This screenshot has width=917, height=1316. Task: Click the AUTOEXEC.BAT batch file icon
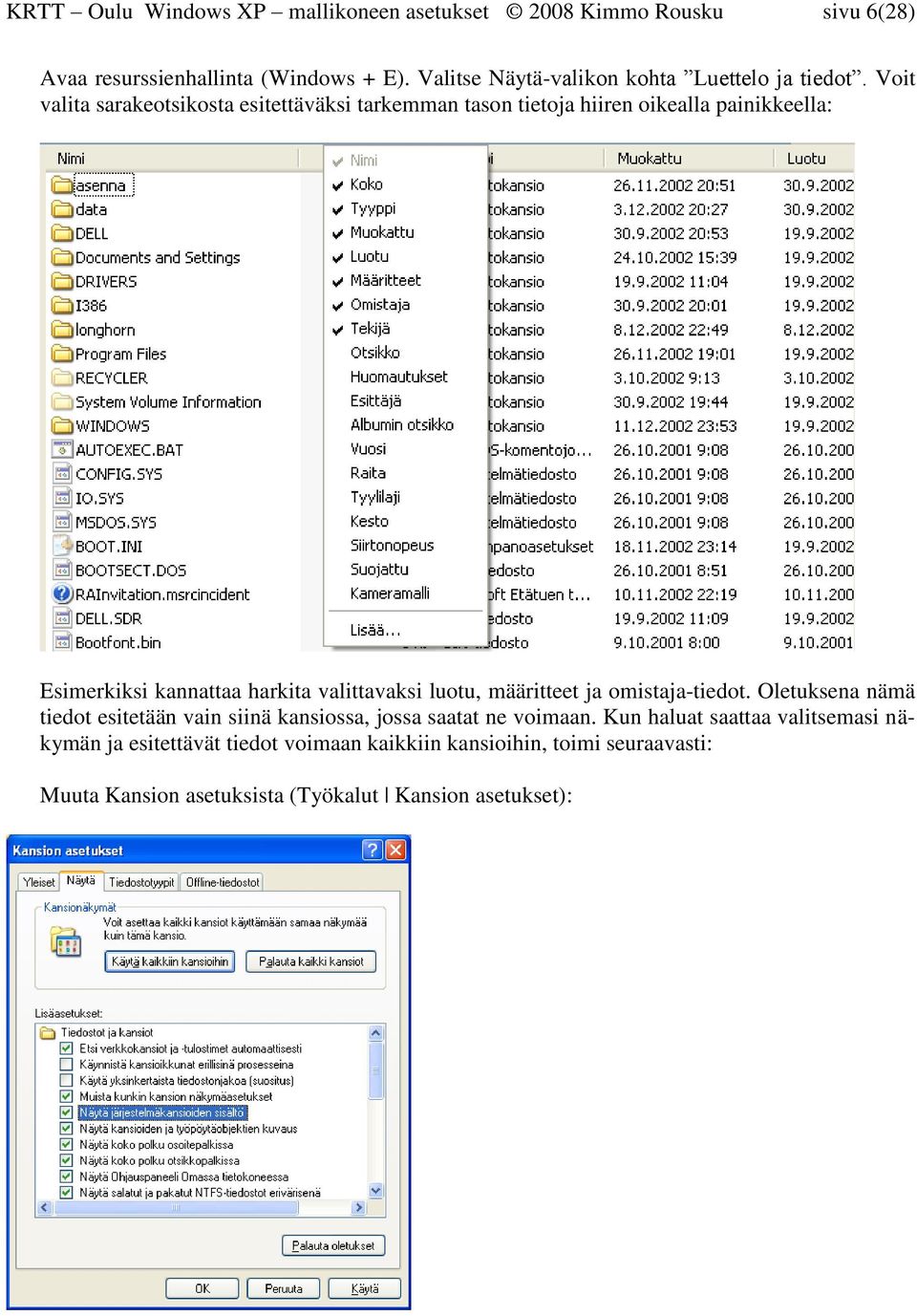click(x=62, y=450)
